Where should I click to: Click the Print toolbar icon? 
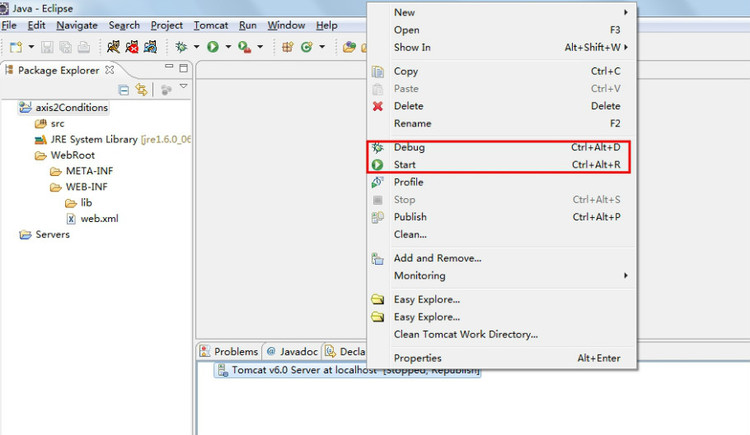84,47
